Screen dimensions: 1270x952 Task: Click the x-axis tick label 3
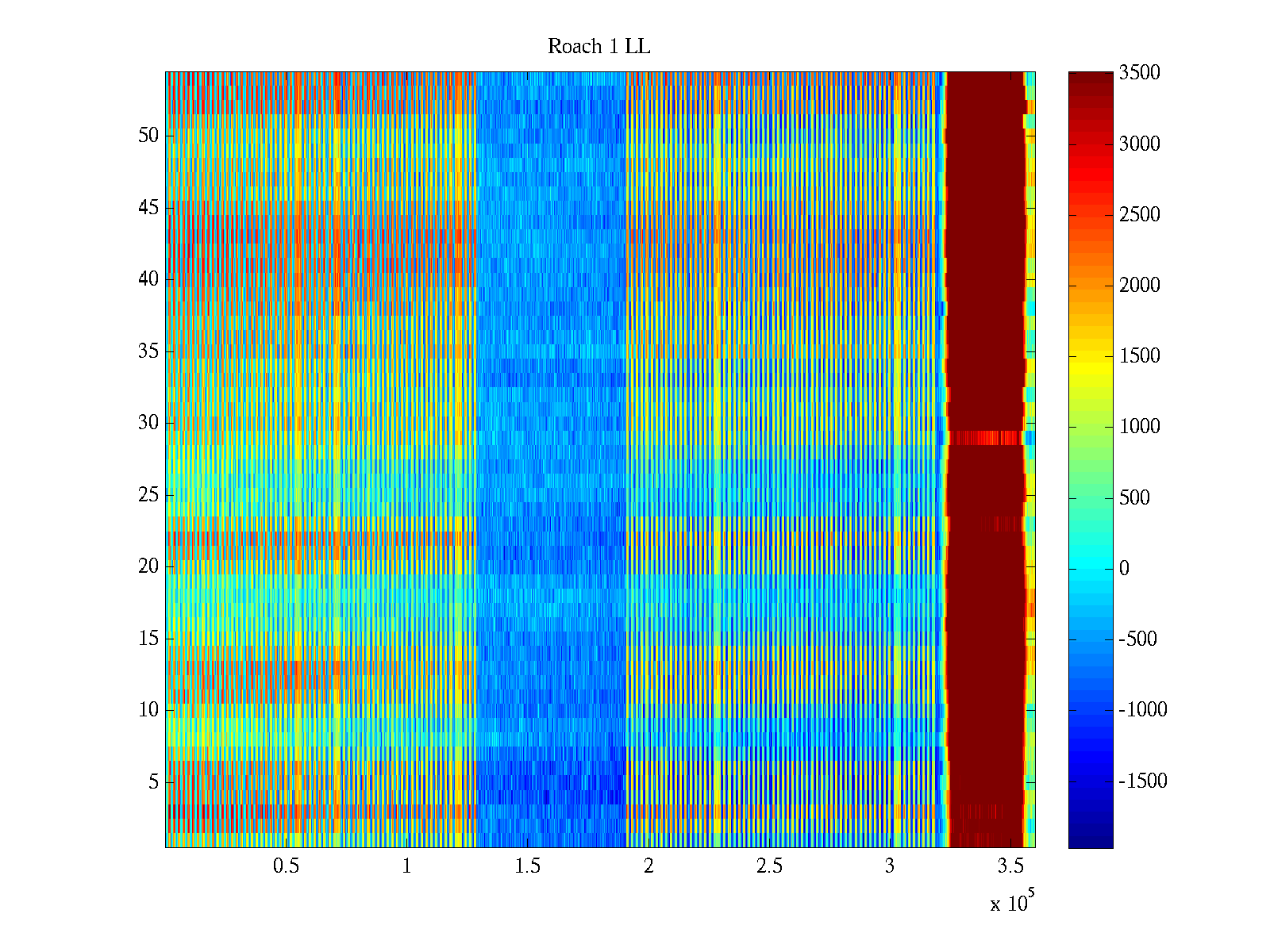click(890, 866)
